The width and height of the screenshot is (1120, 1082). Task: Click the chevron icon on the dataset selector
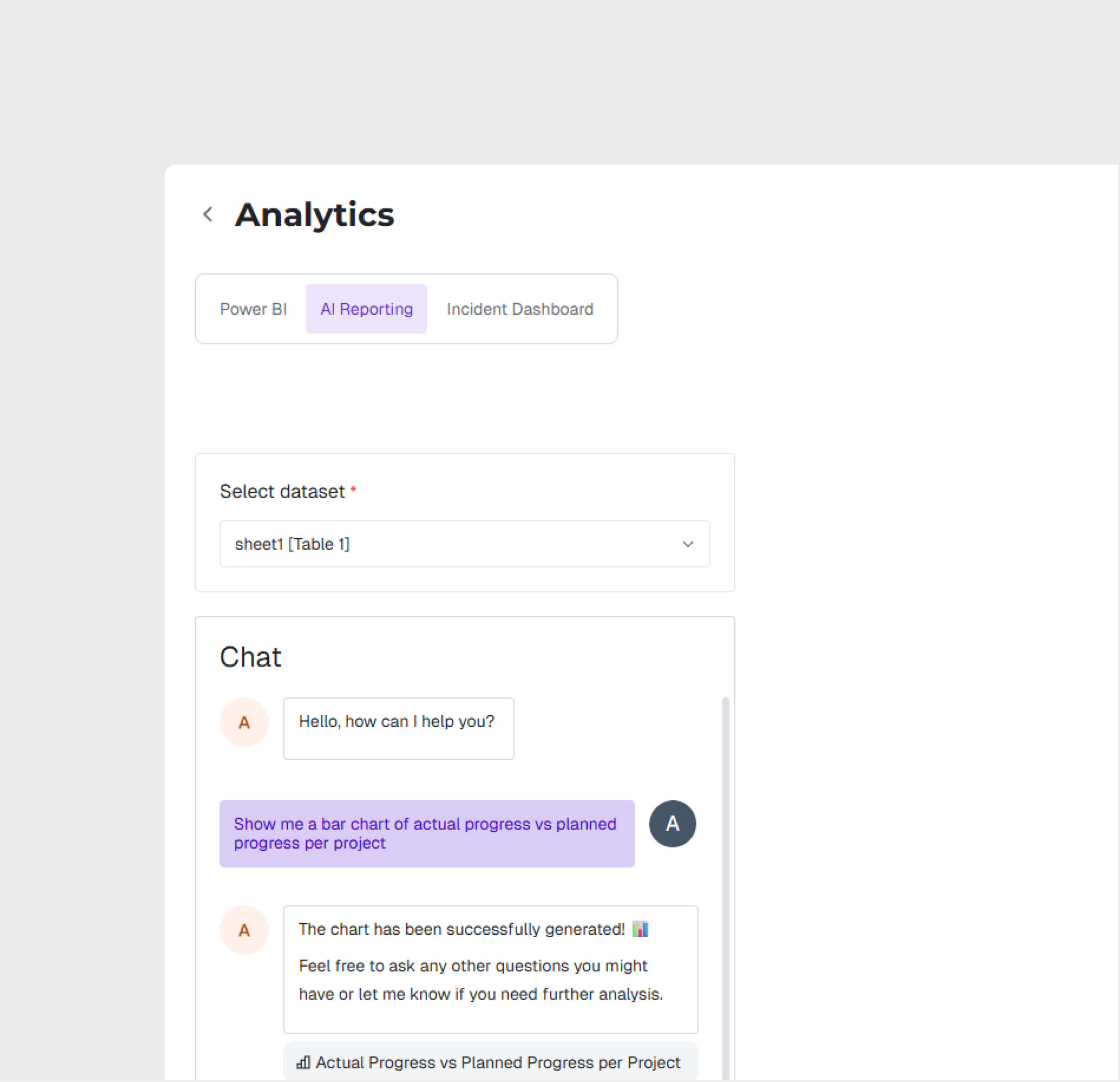point(688,544)
